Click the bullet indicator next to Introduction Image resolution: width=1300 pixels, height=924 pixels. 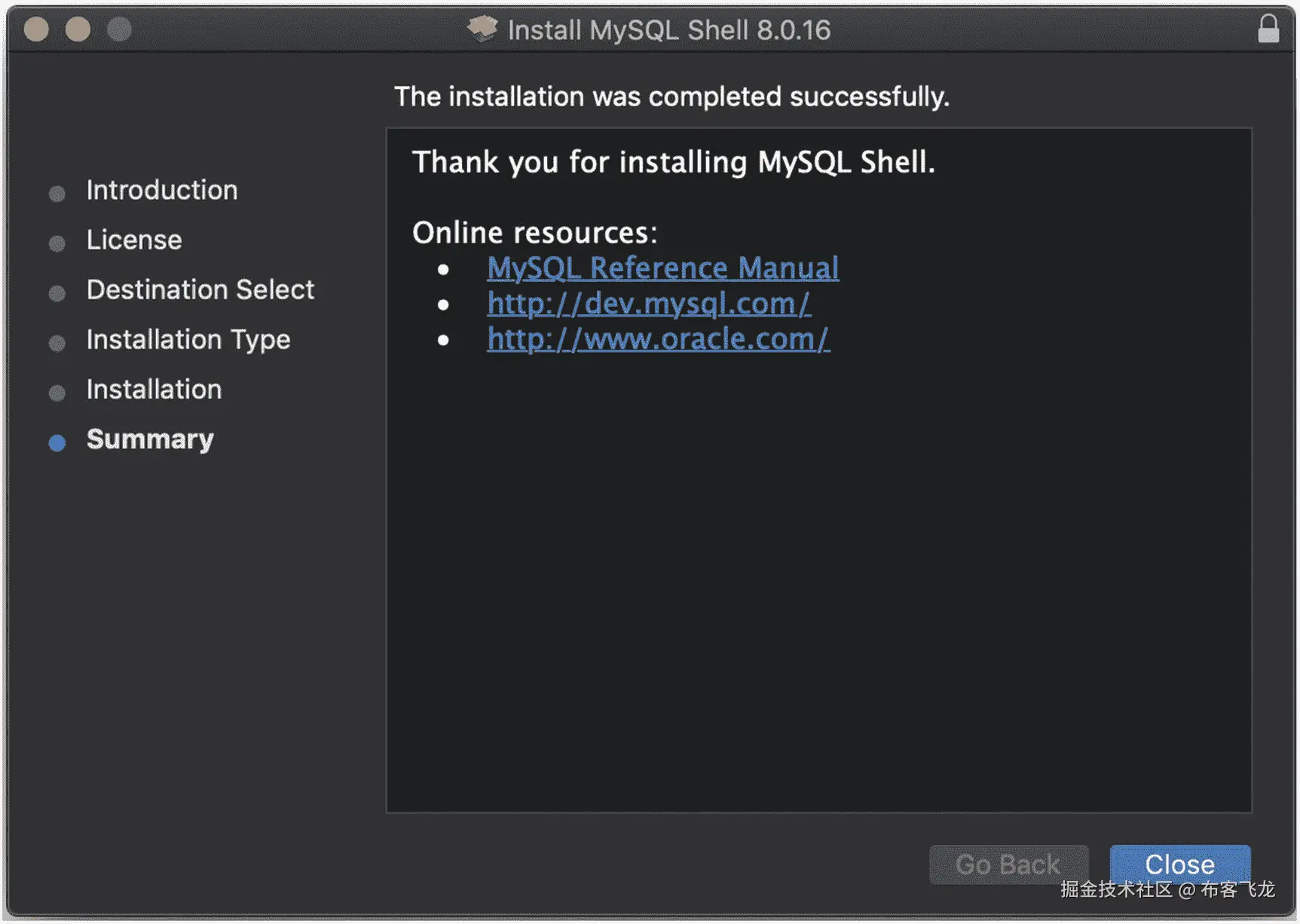click(57, 193)
